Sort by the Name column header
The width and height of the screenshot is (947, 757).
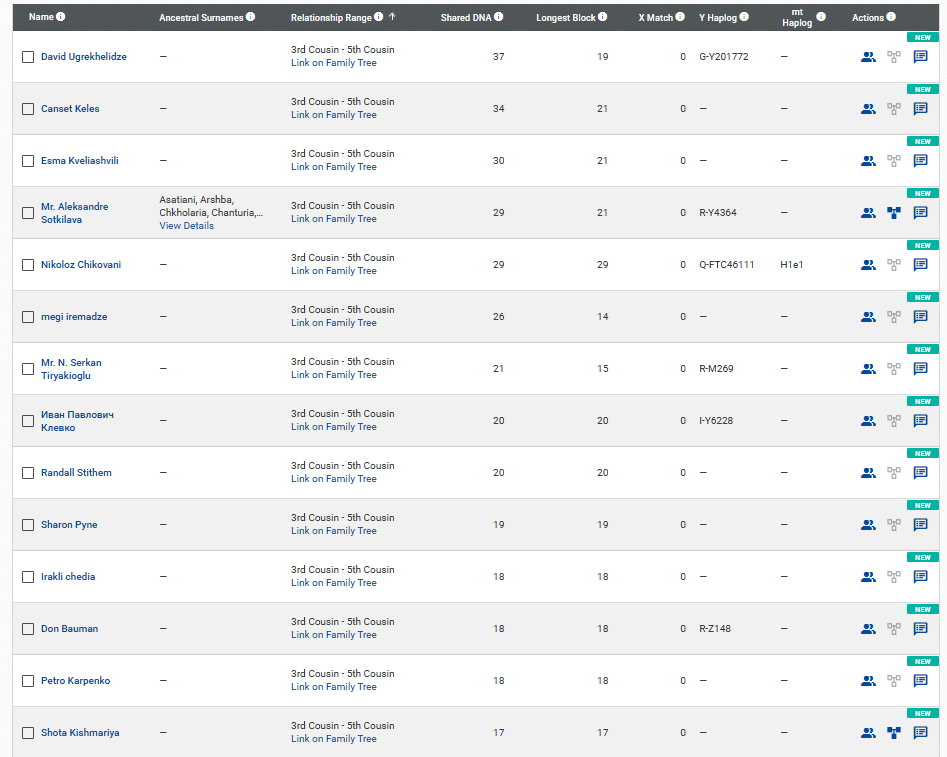(41, 17)
